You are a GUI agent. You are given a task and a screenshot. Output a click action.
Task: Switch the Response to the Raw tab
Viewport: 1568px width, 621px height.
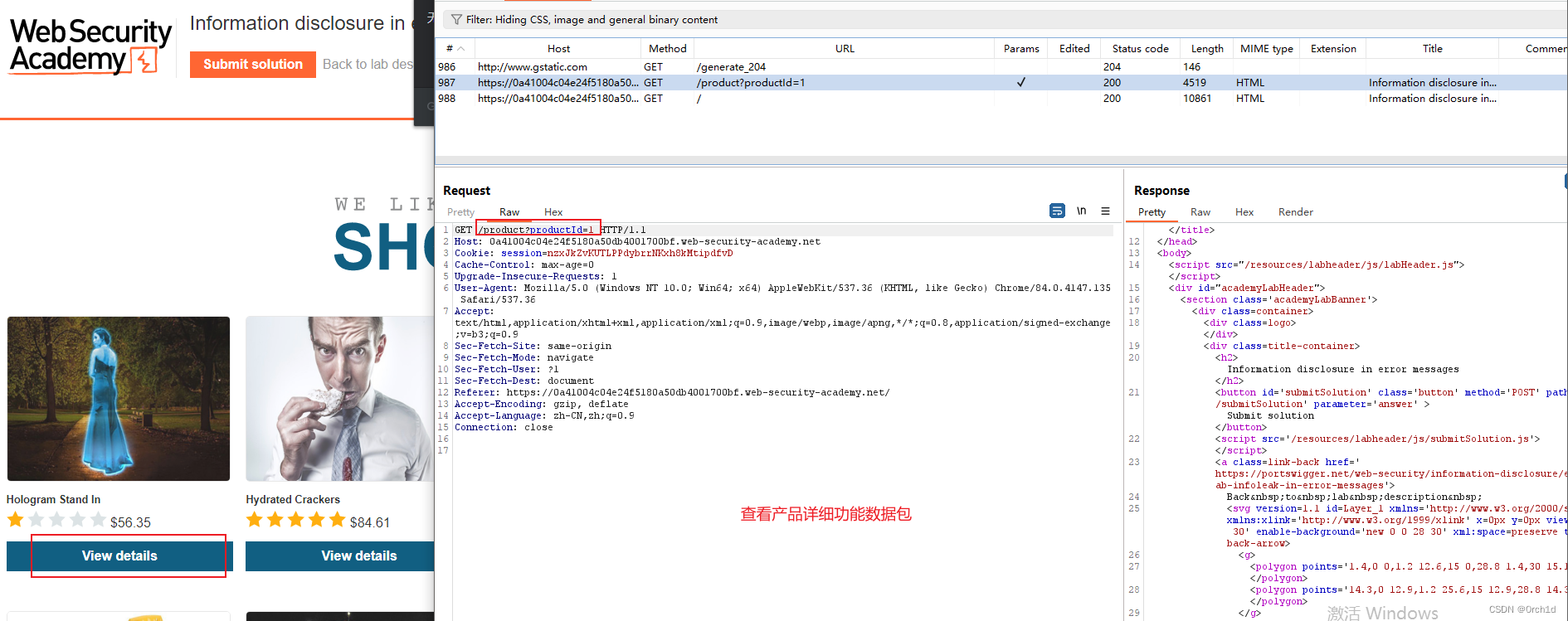pyautogui.click(x=1200, y=212)
